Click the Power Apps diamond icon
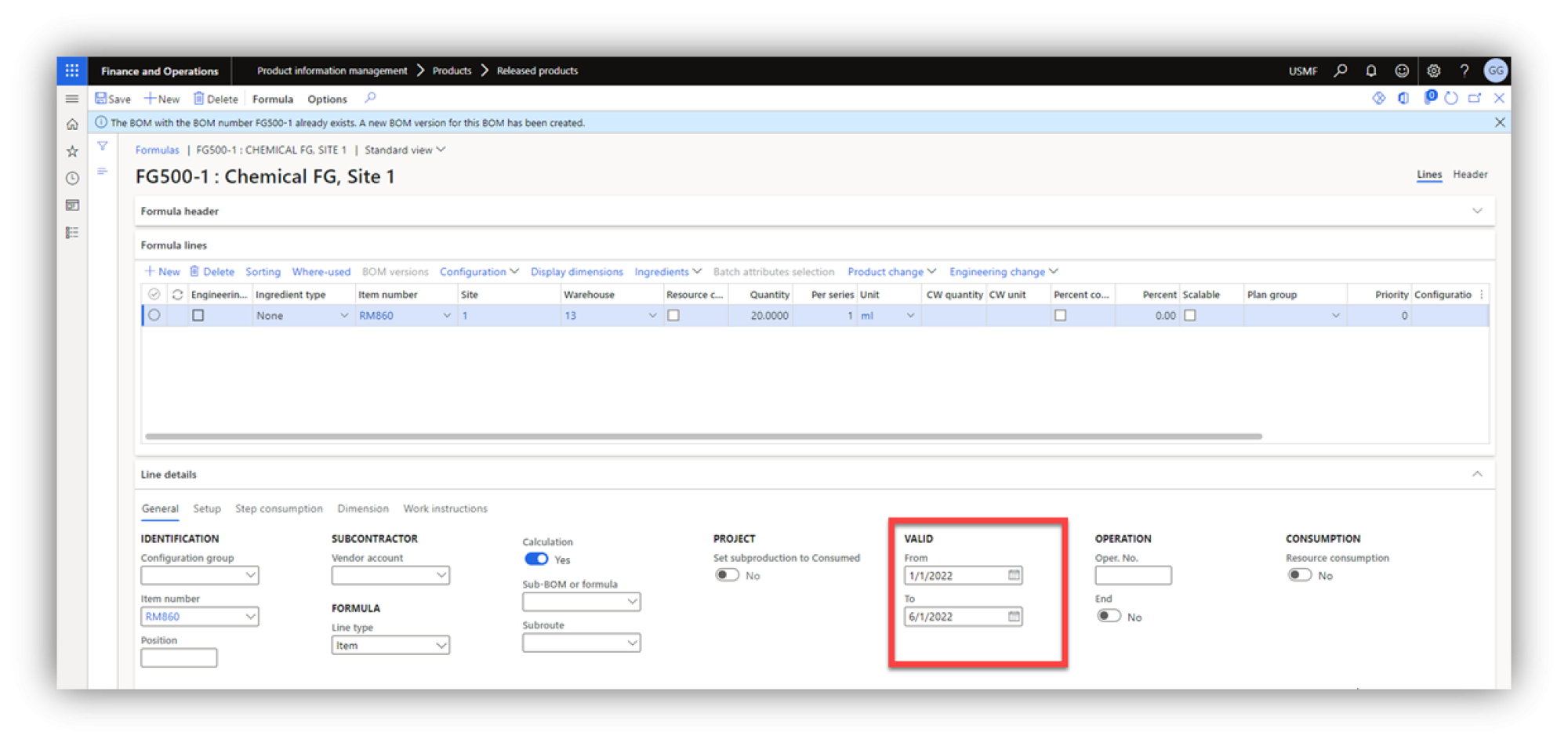The width and height of the screenshot is (1568, 746). (1378, 98)
